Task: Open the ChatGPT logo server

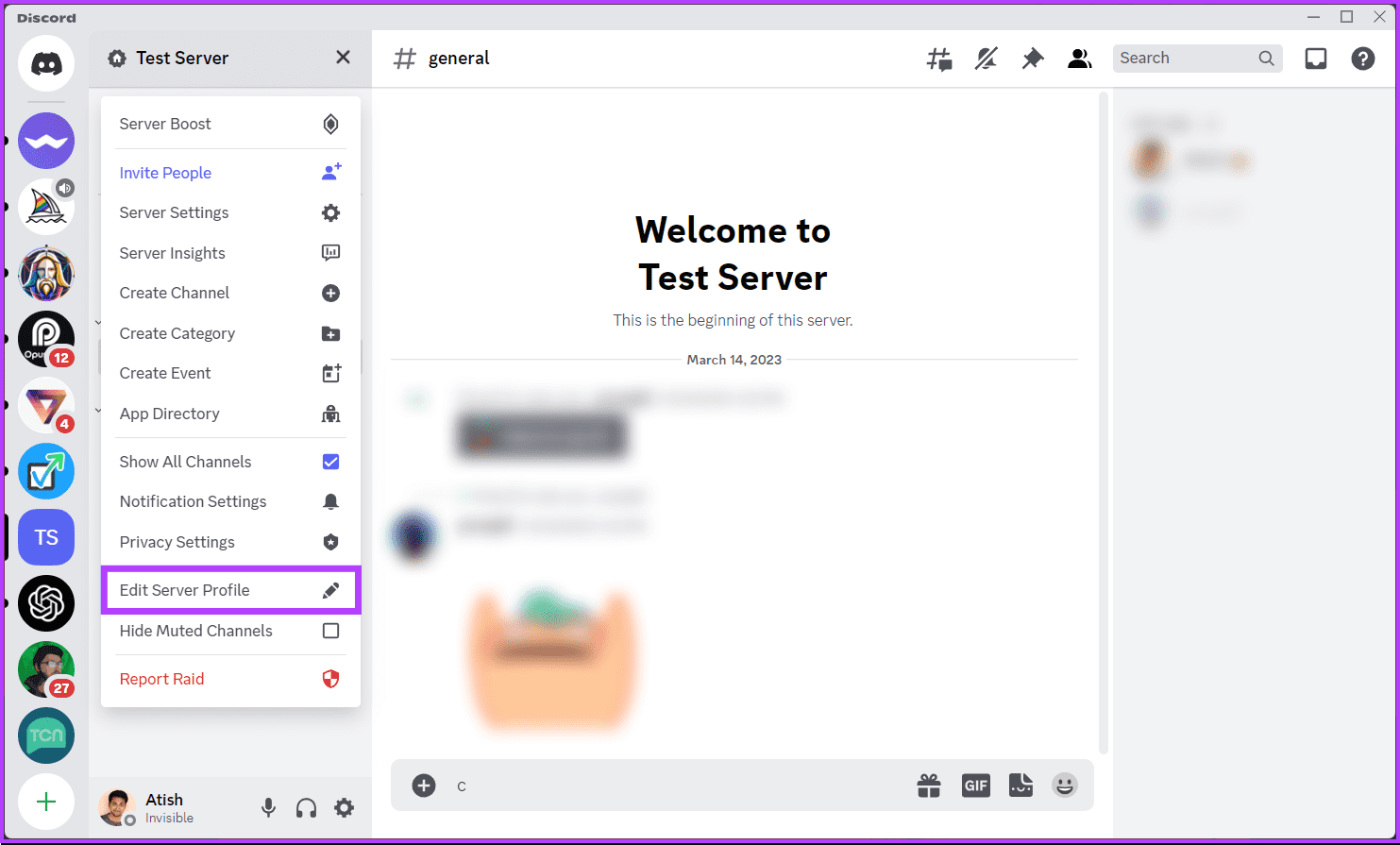Action: pyautogui.click(x=46, y=603)
